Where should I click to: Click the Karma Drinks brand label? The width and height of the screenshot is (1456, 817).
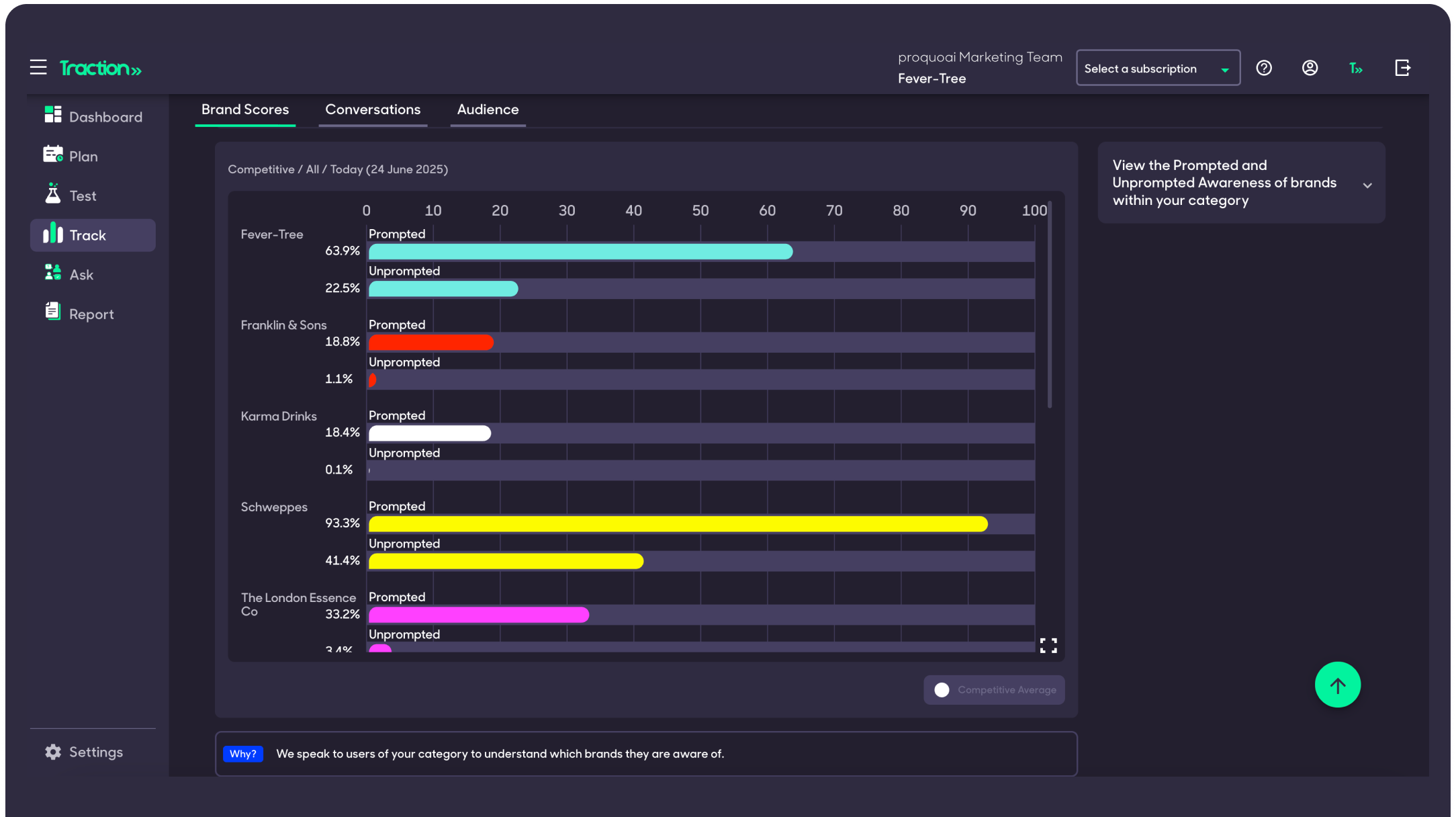(x=279, y=417)
